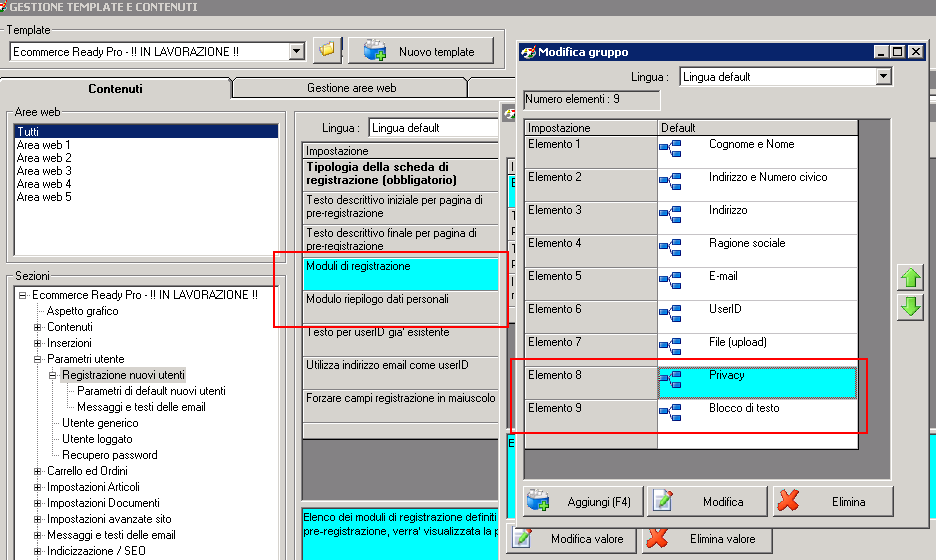
Task: Select the Elemento 9 row label
Action: pyautogui.click(x=591, y=416)
